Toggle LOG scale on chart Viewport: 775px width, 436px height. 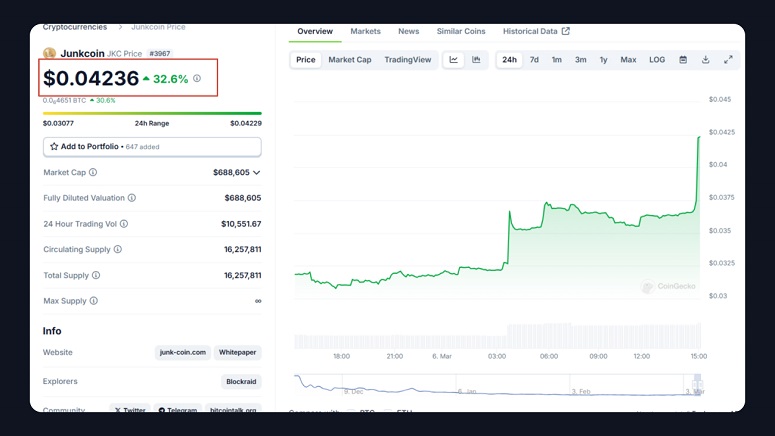click(x=656, y=60)
